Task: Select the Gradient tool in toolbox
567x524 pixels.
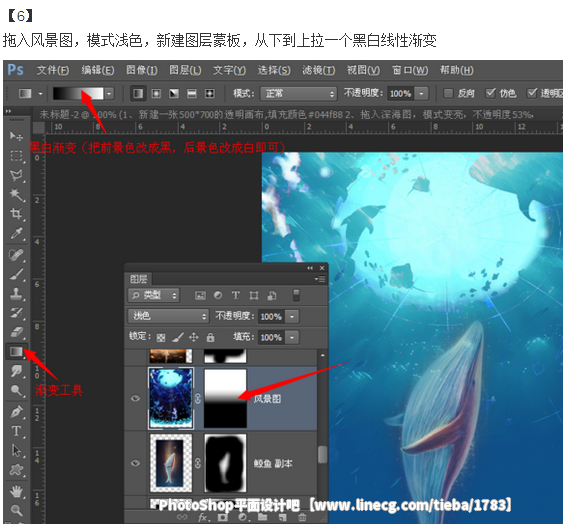Action: pos(16,352)
